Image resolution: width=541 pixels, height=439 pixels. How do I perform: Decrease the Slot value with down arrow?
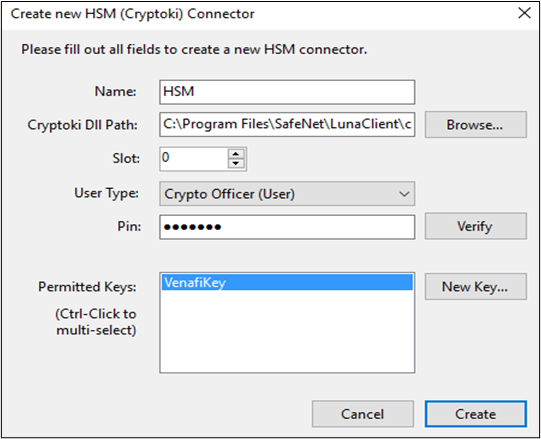(x=236, y=163)
